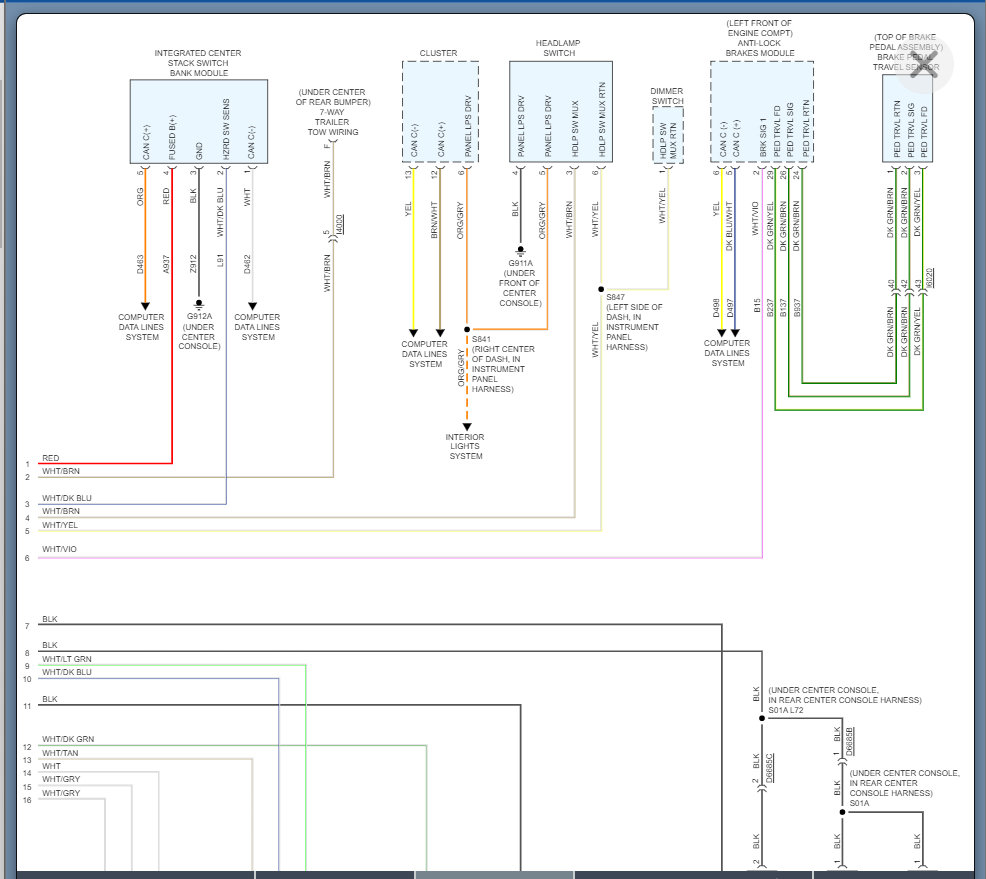Click the circuit code B15
This screenshot has height=879, width=986.
tap(756, 306)
